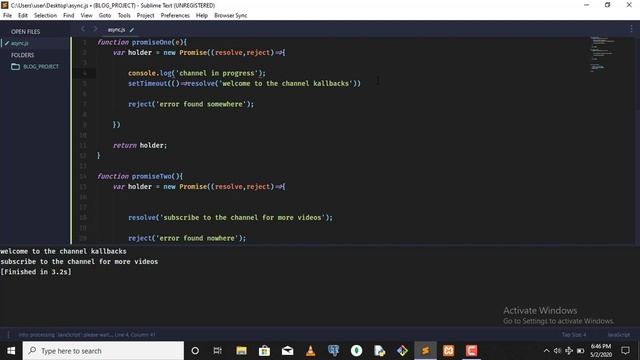Click the JavaScript syntax selector in the status bar

pyautogui.click(x=618, y=335)
